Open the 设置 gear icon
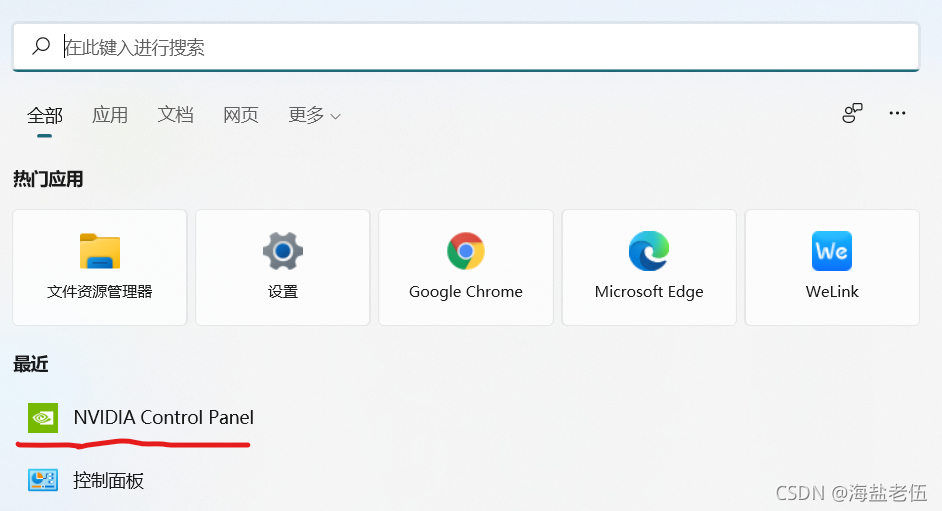Screen dimensions: 942x511 point(283,251)
